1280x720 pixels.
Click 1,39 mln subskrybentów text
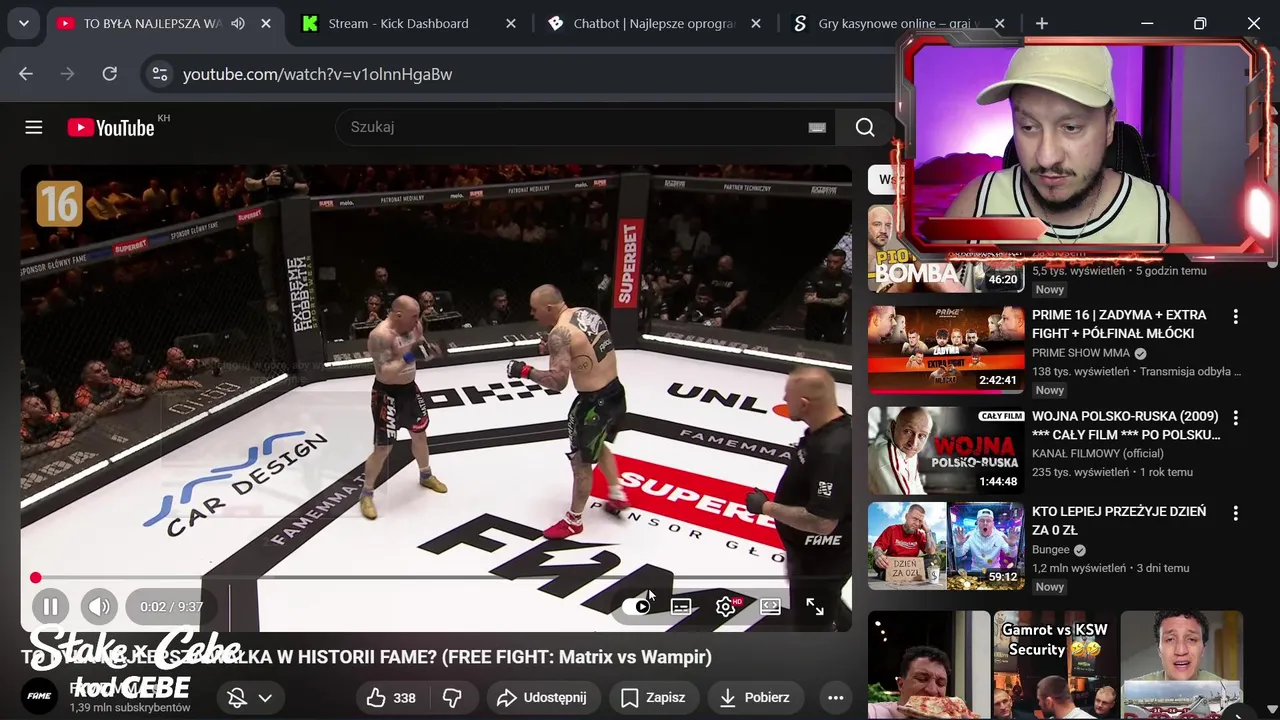click(130, 708)
